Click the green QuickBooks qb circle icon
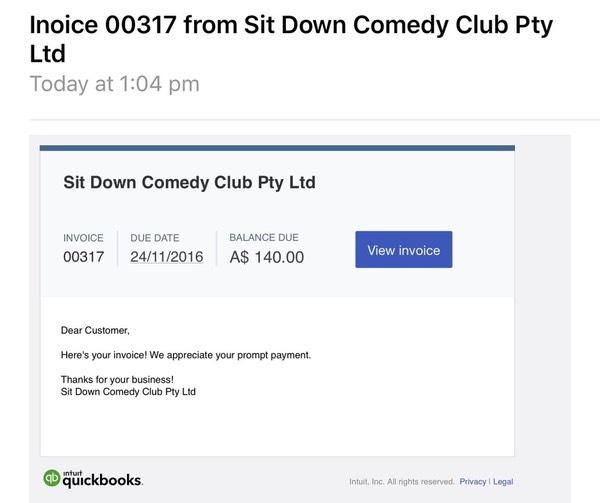This screenshot has width=600, height=503. pyautogui.click(x=52, y=479)
